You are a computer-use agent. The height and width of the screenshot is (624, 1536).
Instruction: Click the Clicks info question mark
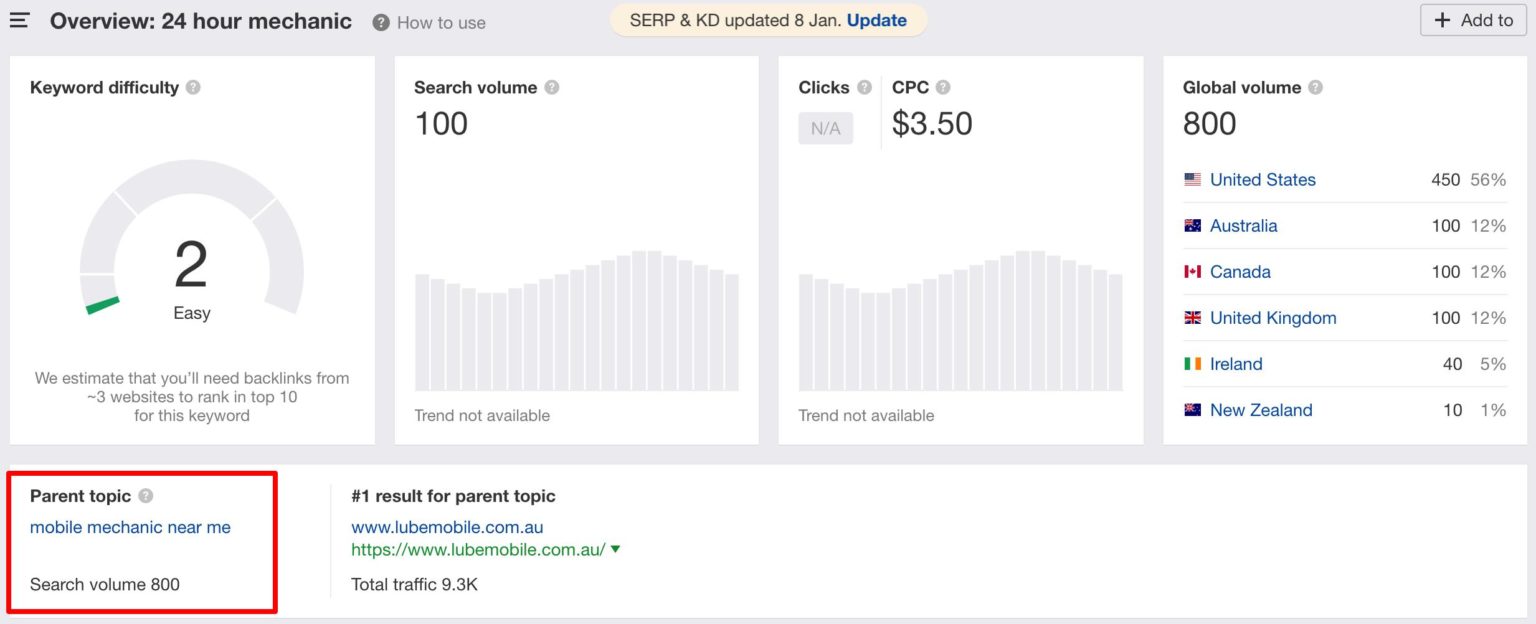point(864,88)
